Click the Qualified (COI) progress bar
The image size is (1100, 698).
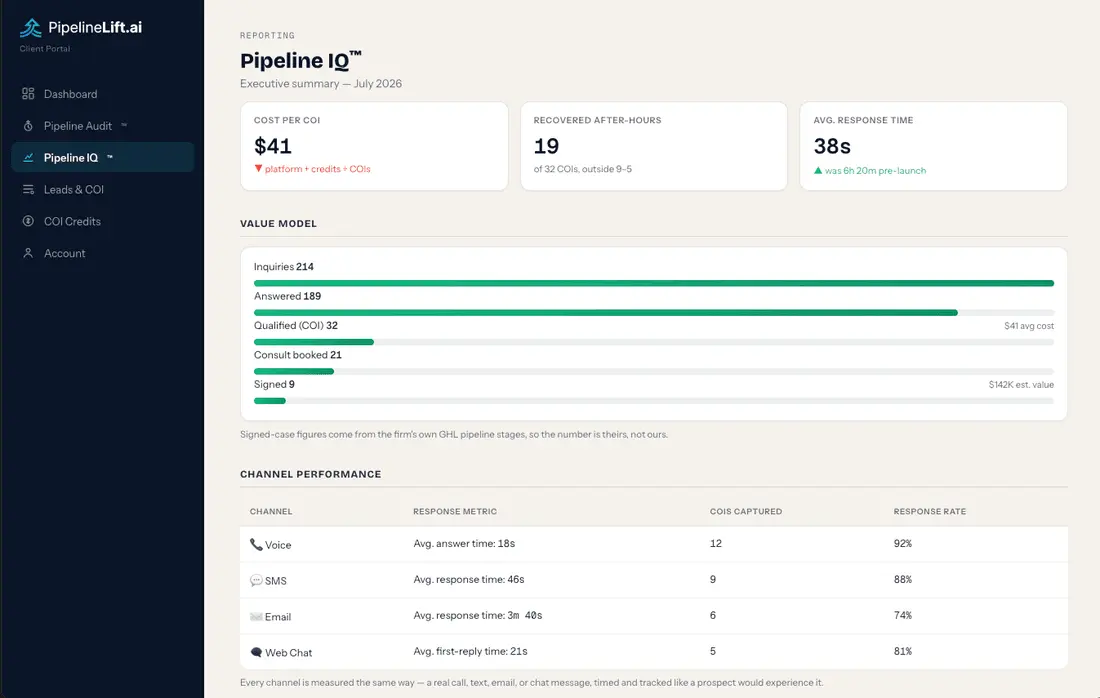(x=654, y=342)
